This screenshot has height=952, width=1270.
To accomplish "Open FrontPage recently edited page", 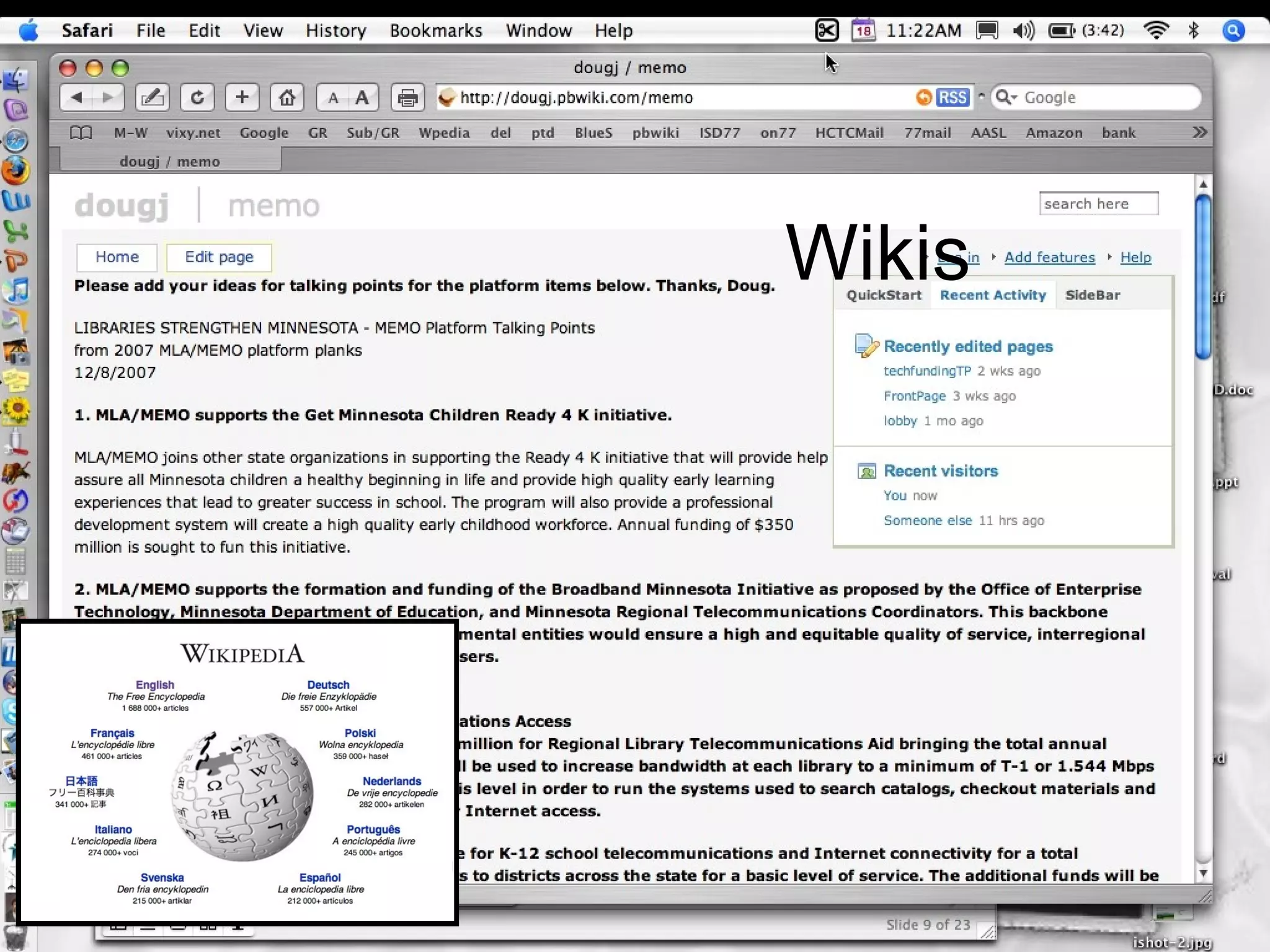I will [x=915, y=396].
